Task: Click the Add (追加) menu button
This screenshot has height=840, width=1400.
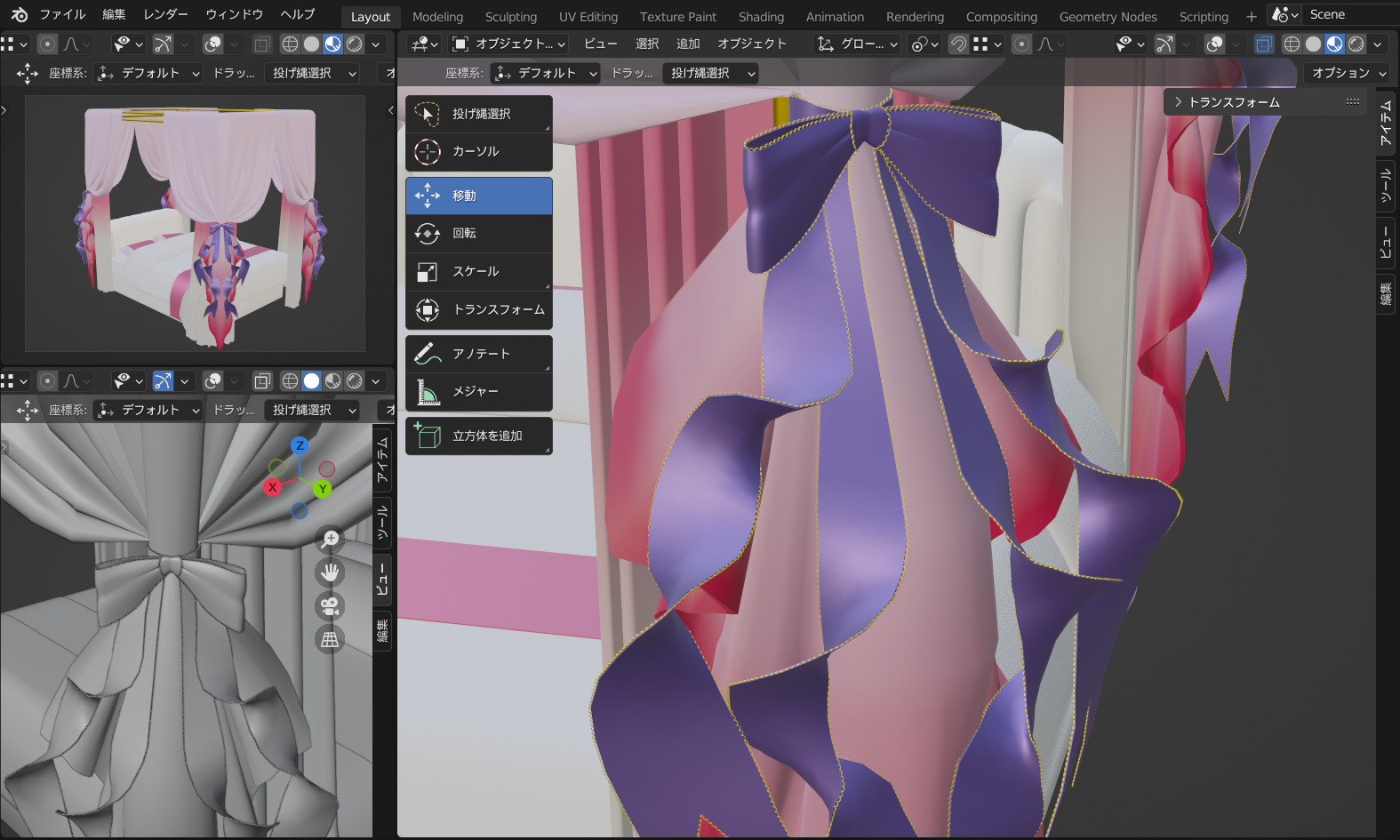Action: click(x=687, y=44)
